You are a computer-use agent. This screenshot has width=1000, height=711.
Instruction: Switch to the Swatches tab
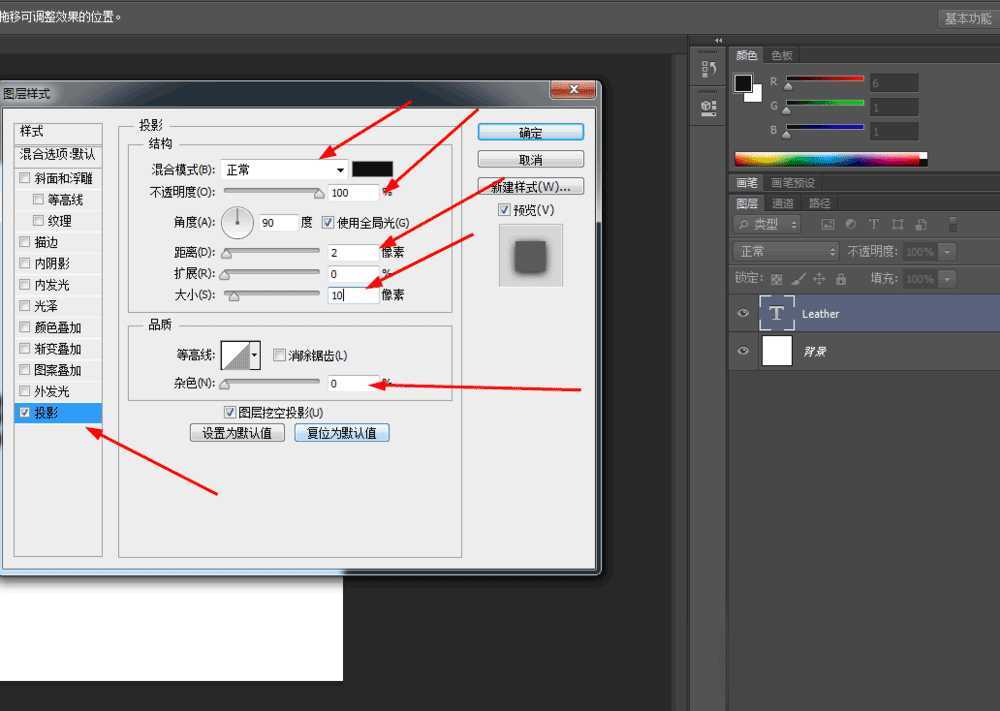(x=782, y=55)
